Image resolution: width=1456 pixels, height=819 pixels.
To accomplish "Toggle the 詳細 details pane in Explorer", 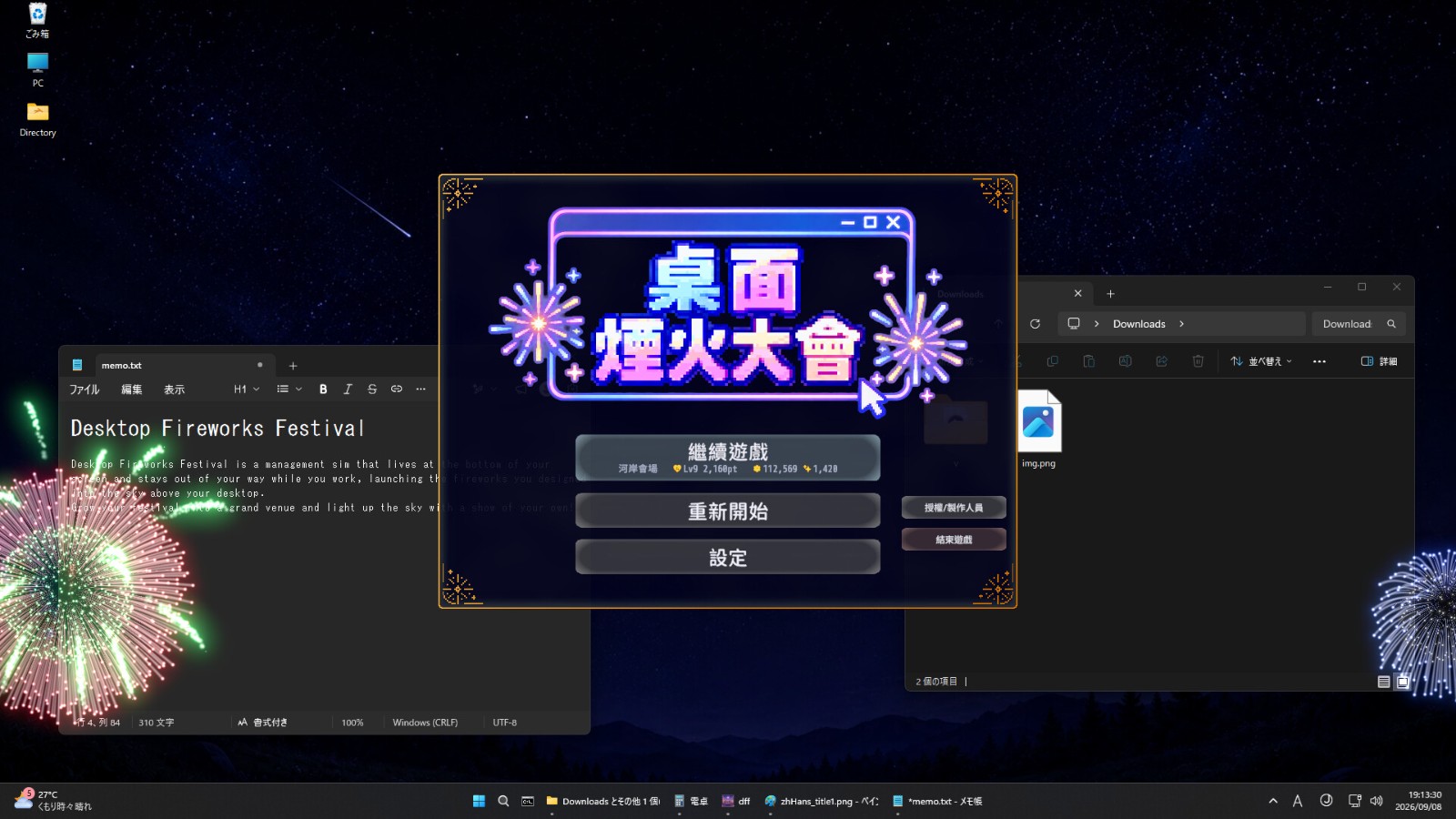I will coord(1379,361).
